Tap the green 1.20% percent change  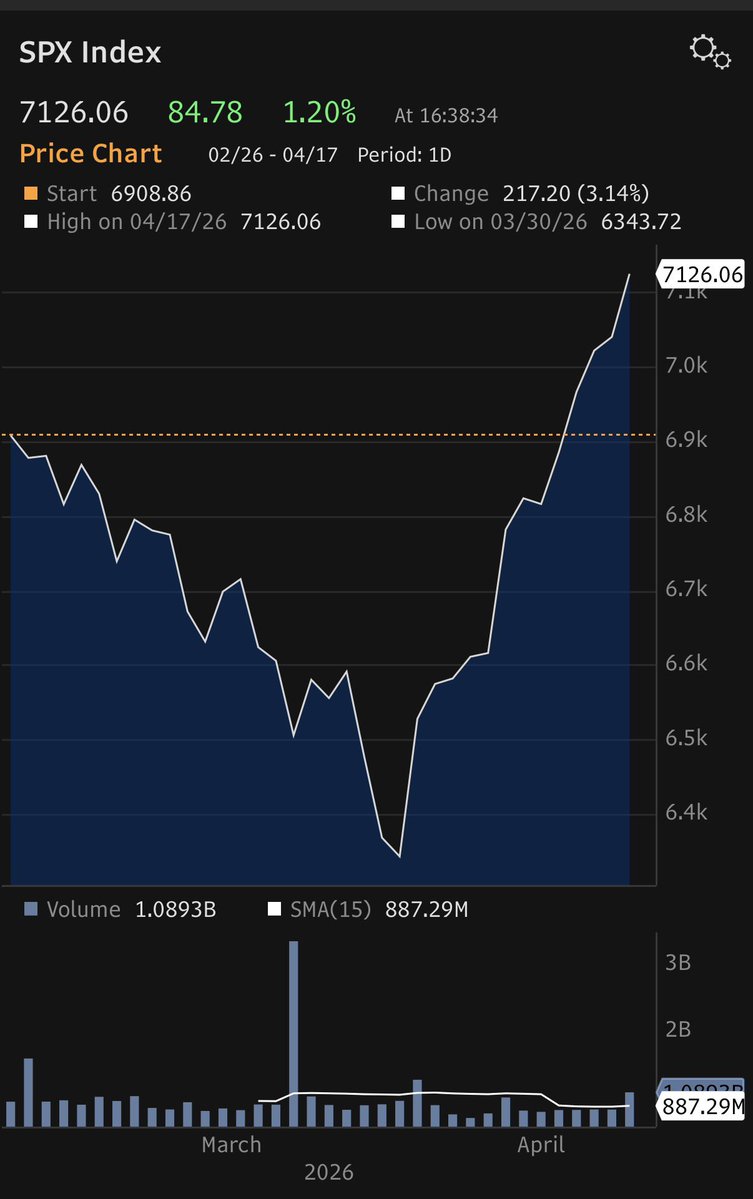pyautogui.click(x=320, y=112)
